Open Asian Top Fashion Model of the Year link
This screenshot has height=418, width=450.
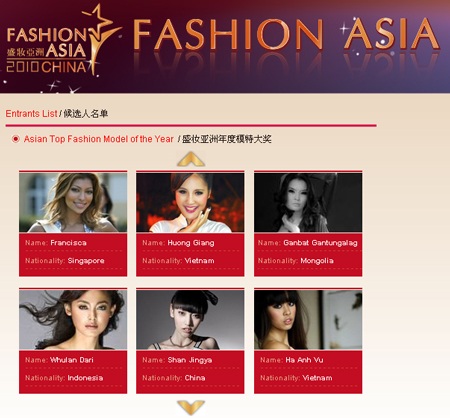pos(99,139)
